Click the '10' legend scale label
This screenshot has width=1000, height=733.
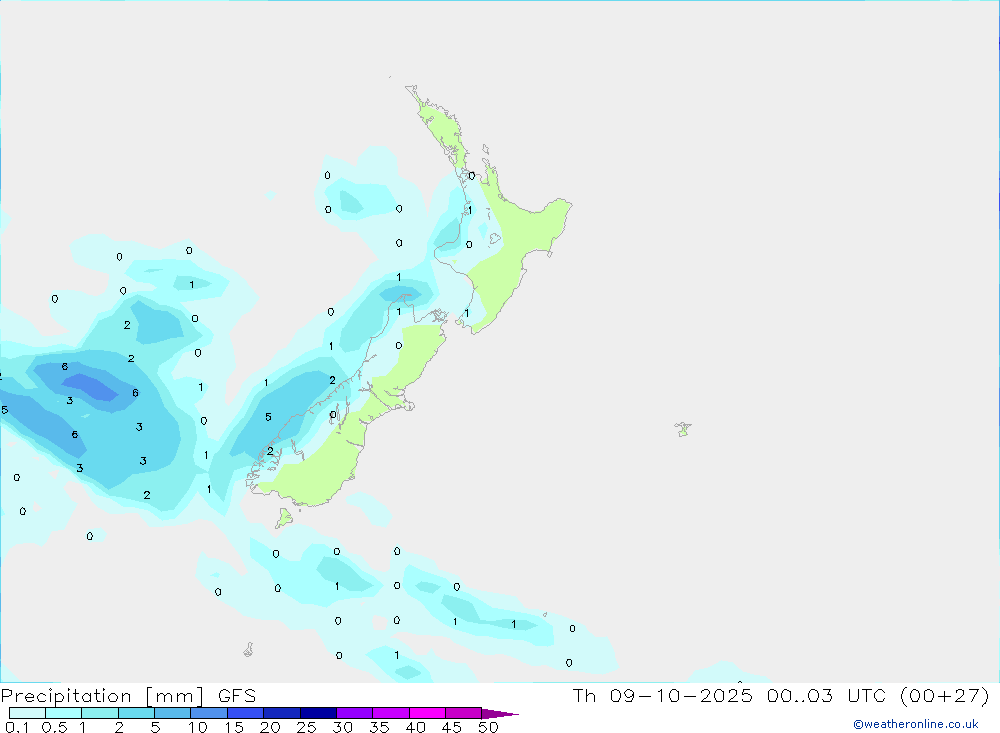tap(198, 727)
